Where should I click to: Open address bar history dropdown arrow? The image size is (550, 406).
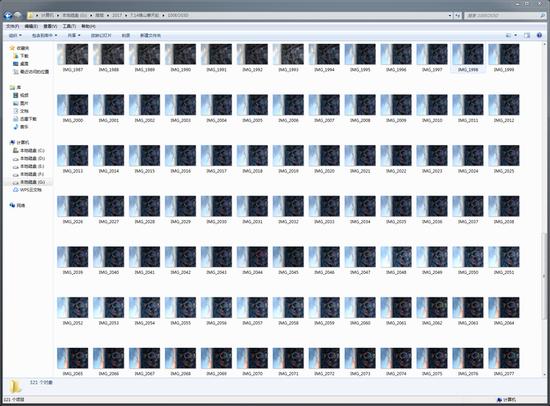pos(450,15)
